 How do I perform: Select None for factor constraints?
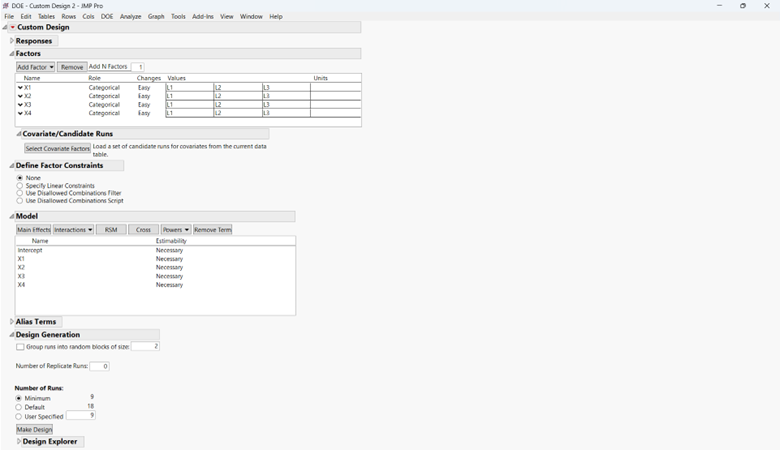pyautogui.click(x=20, y=178)
